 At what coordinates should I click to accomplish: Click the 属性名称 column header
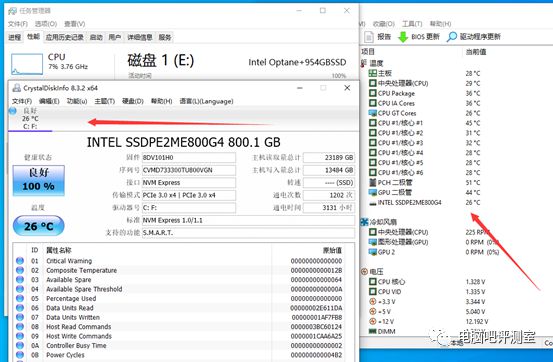59,250
